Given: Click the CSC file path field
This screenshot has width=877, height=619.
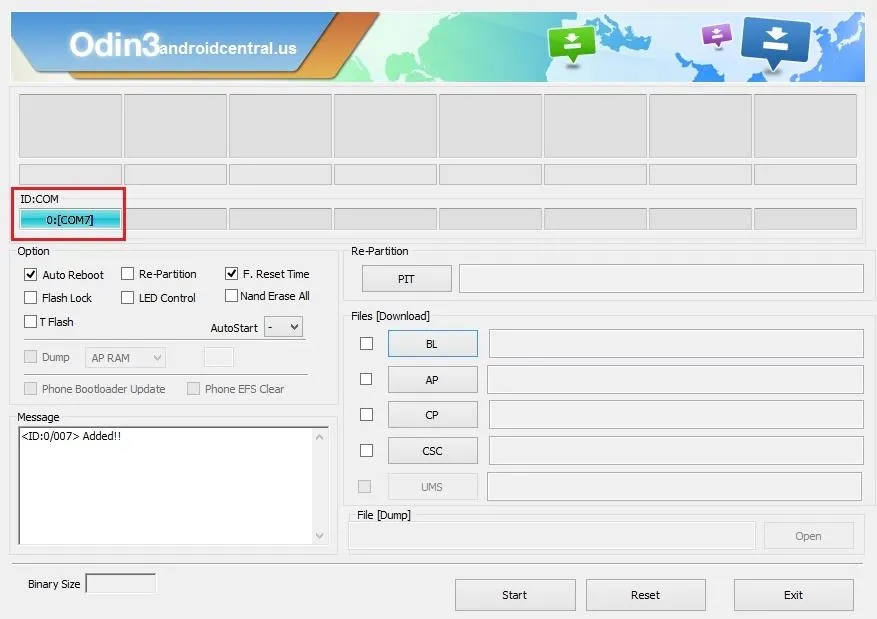Looking at the screenshot, I should pos(676,451).
